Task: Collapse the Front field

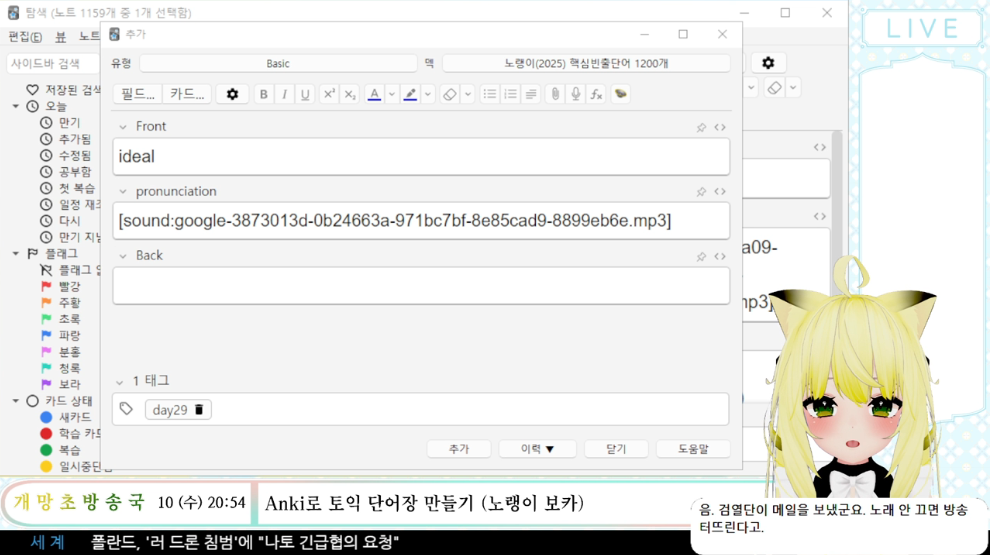Action: tap(122, 127)
